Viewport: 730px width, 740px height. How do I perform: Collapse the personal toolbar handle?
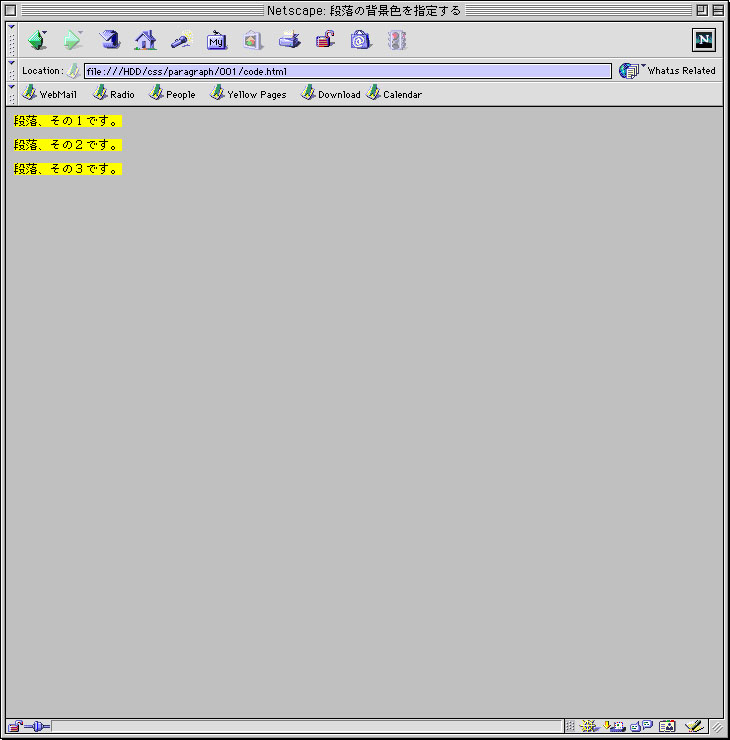click(x=12, y=94)
